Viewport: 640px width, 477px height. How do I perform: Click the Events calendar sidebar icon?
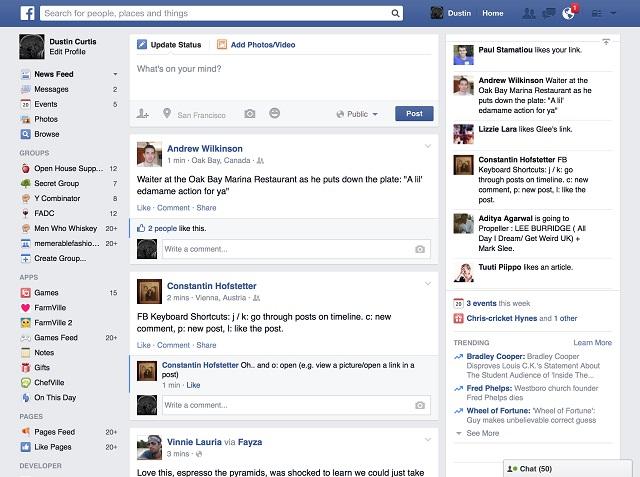pos(25,104)
